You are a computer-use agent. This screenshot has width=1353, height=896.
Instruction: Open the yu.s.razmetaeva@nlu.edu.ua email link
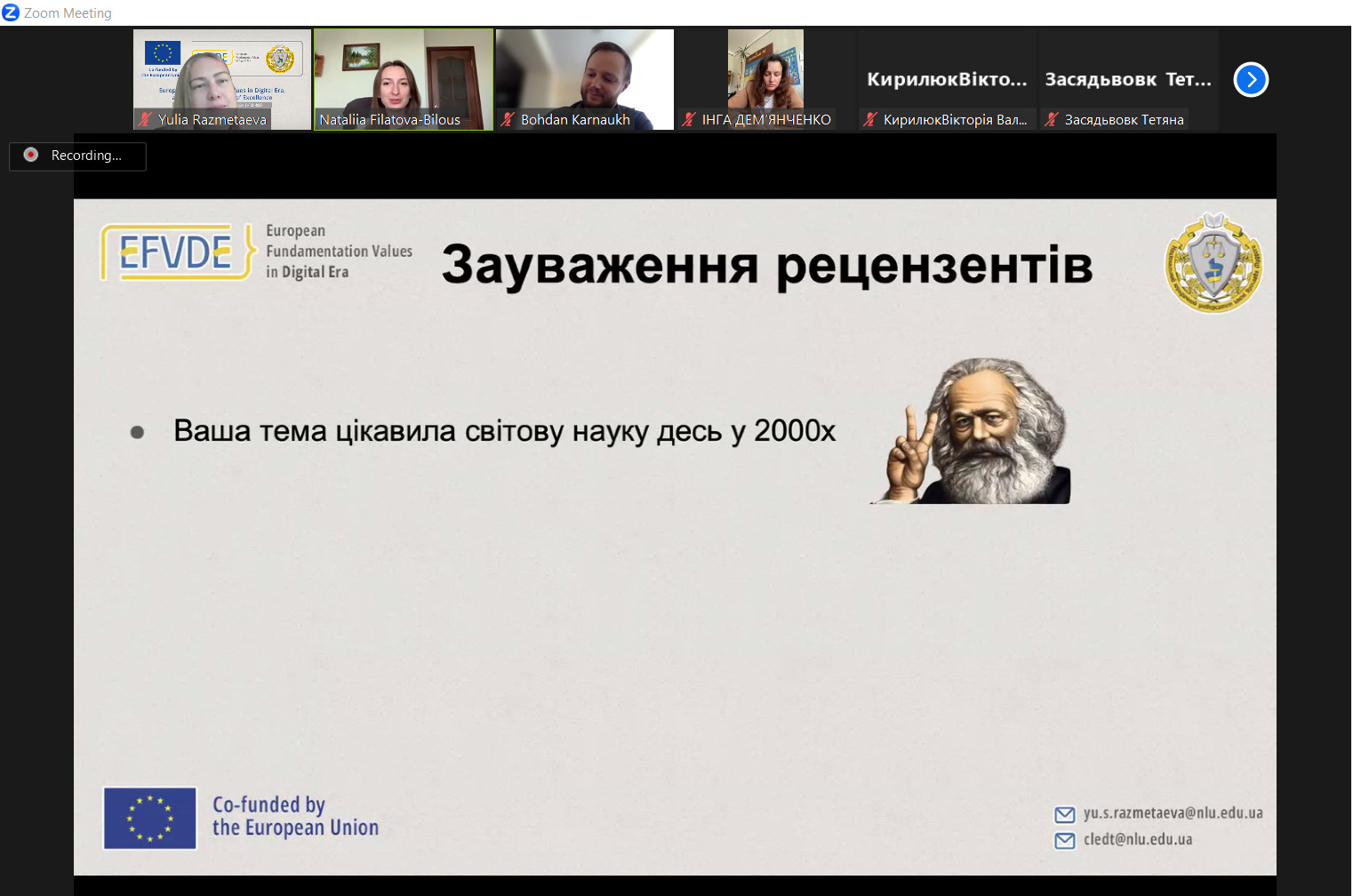(1173, 813)
